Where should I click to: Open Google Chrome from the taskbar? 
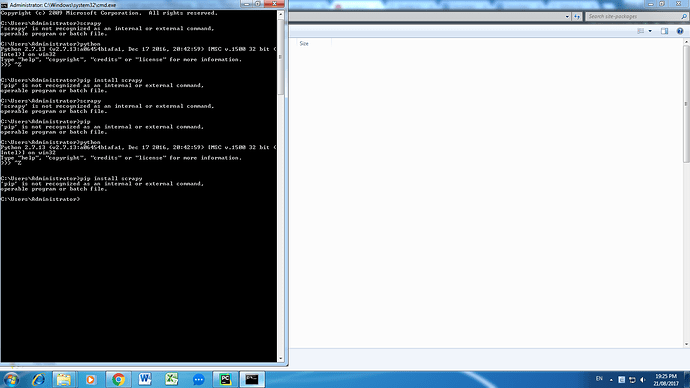click(x=118, y=379)
